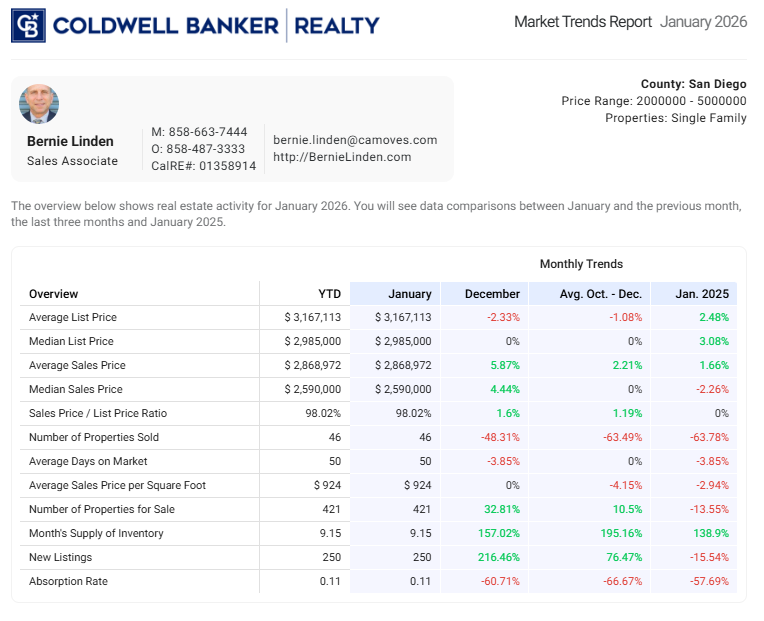
Task: Click the Absorption Rate row label
Action: coord(68,581)
